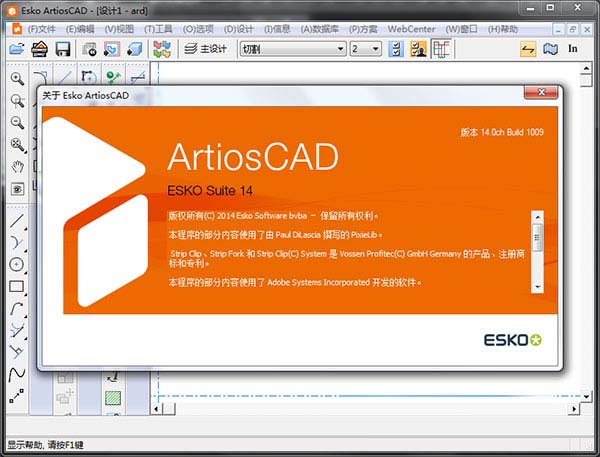Viewport: 600px width, 457px height.
Task: Open the WebCenter menu
Action: (x=411, y=29)
